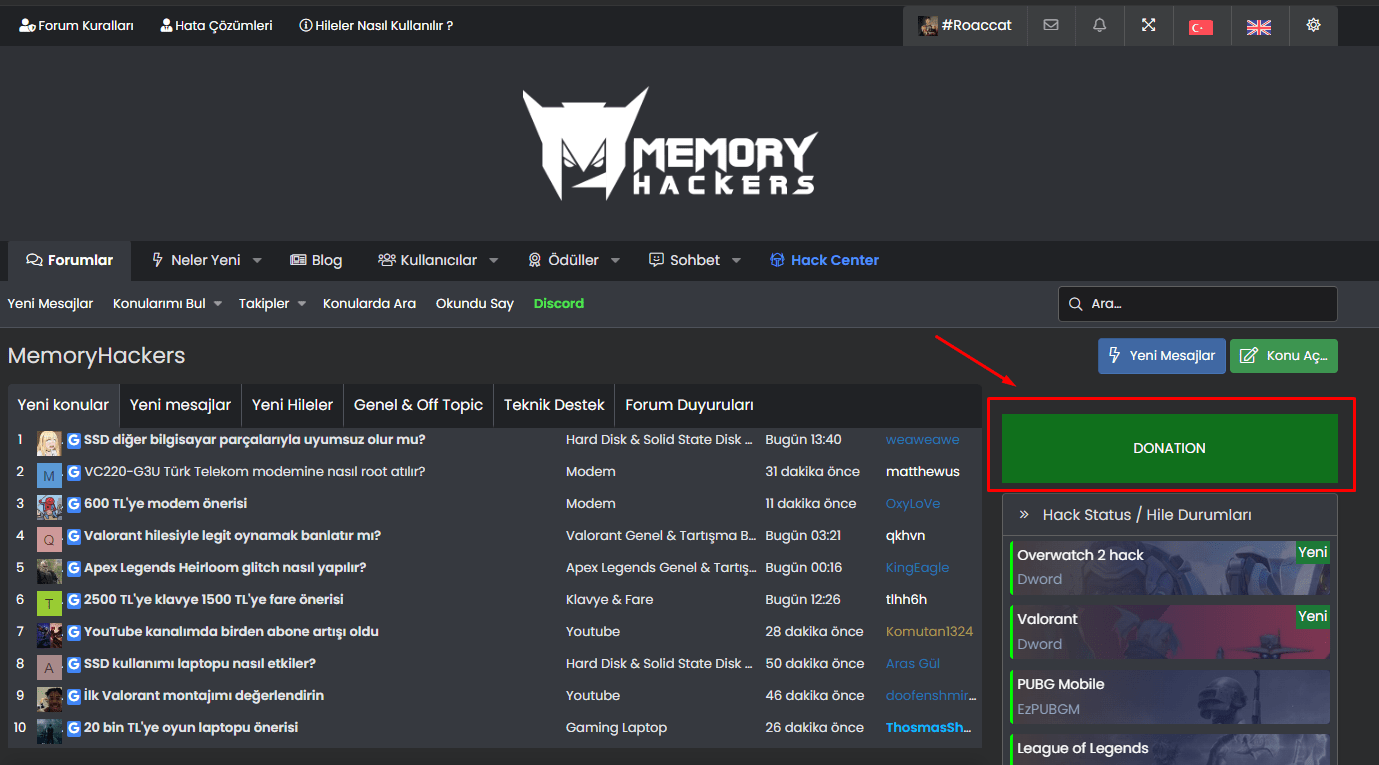Image resolution: width=1379 pixels, height=765 pixels.
Task: Open the settings gear icon
Action: [x=1313, y=25]
